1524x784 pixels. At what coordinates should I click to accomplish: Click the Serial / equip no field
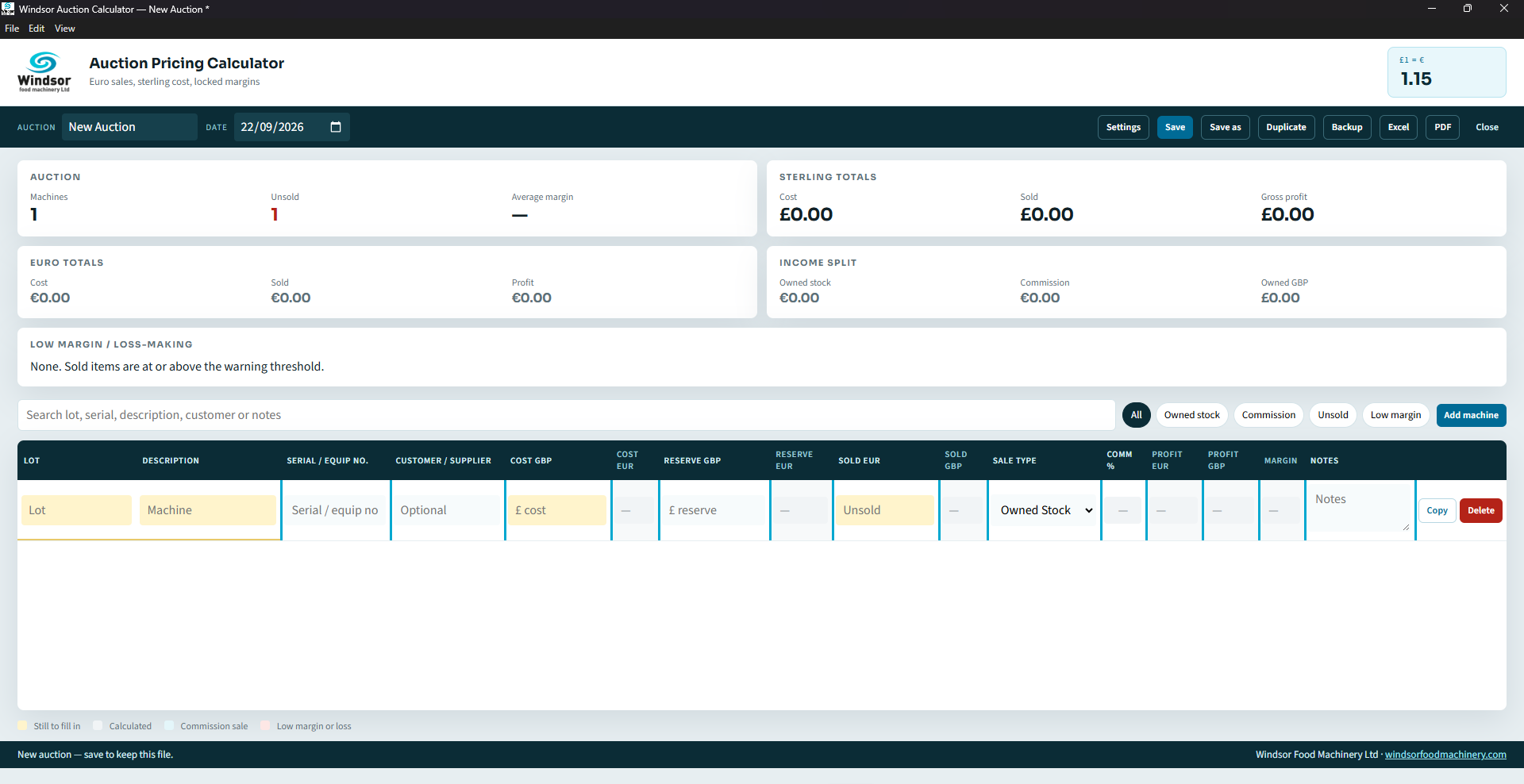click(336, 510)
